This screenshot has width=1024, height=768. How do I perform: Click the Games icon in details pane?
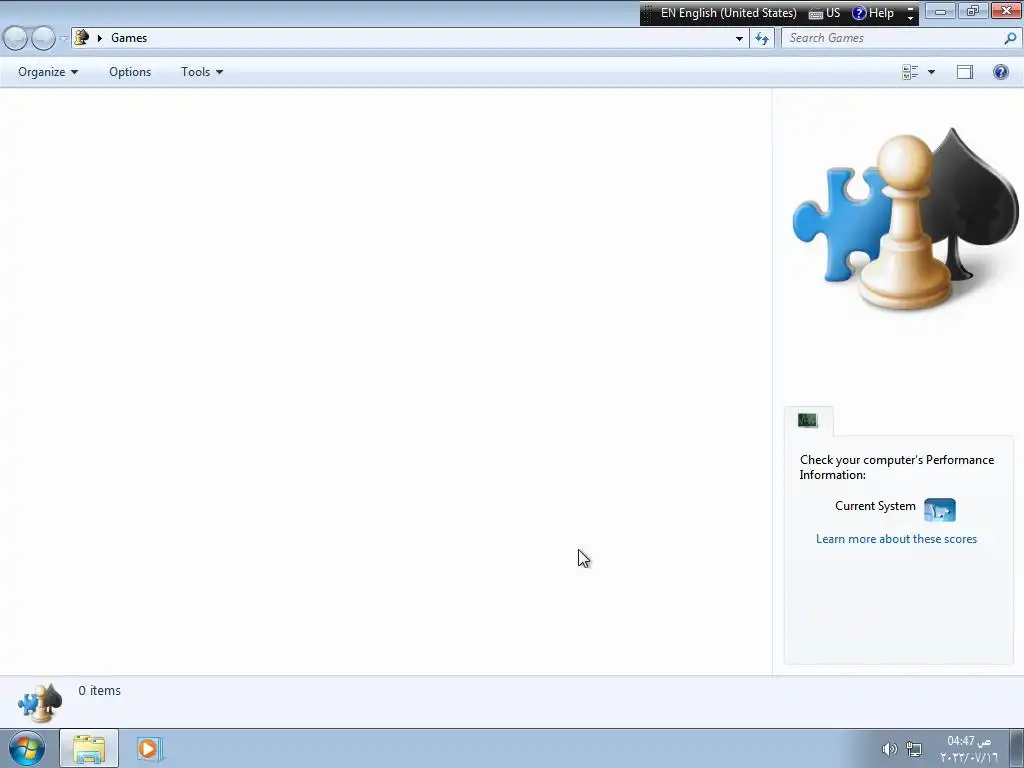[x=40, y=703]
